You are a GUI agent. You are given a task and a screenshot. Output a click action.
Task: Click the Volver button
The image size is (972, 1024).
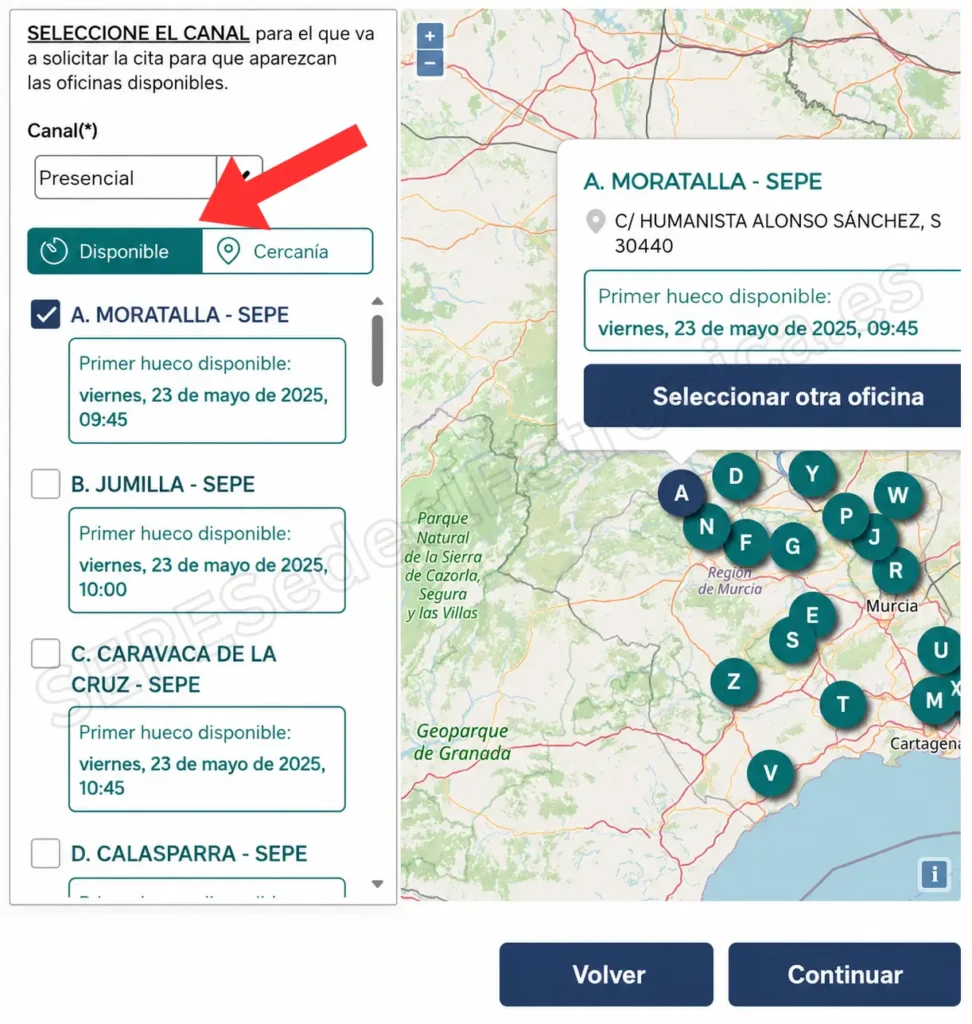coord(606,974)
